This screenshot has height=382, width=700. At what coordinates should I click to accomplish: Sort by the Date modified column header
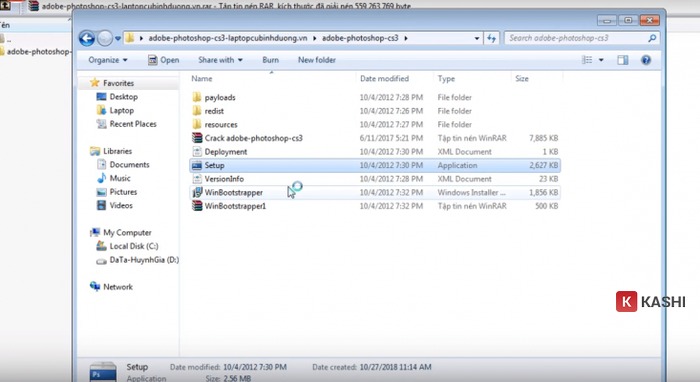coord(384,79)
